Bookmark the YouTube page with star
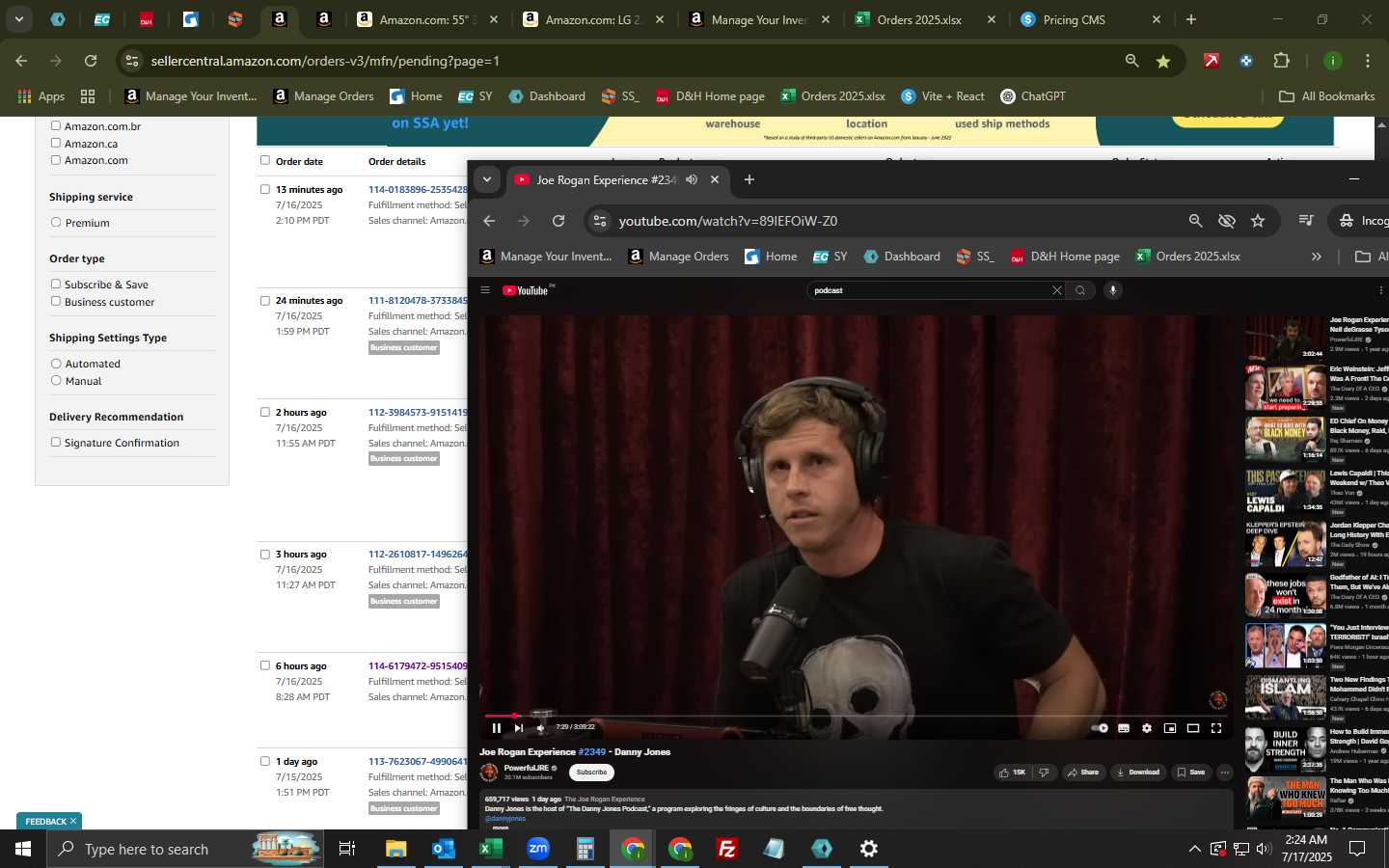The image size is (1389, 868). pos(1258,221)
